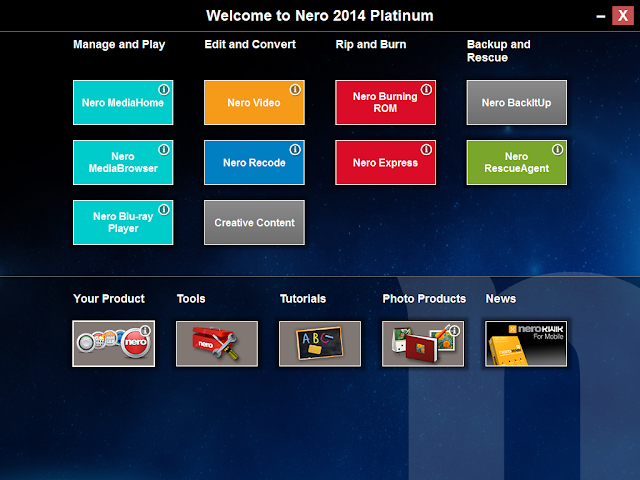Viewport: 640px width, 480px height.
Task: Click the Photo Products label
Action: (x=424, y=299)
